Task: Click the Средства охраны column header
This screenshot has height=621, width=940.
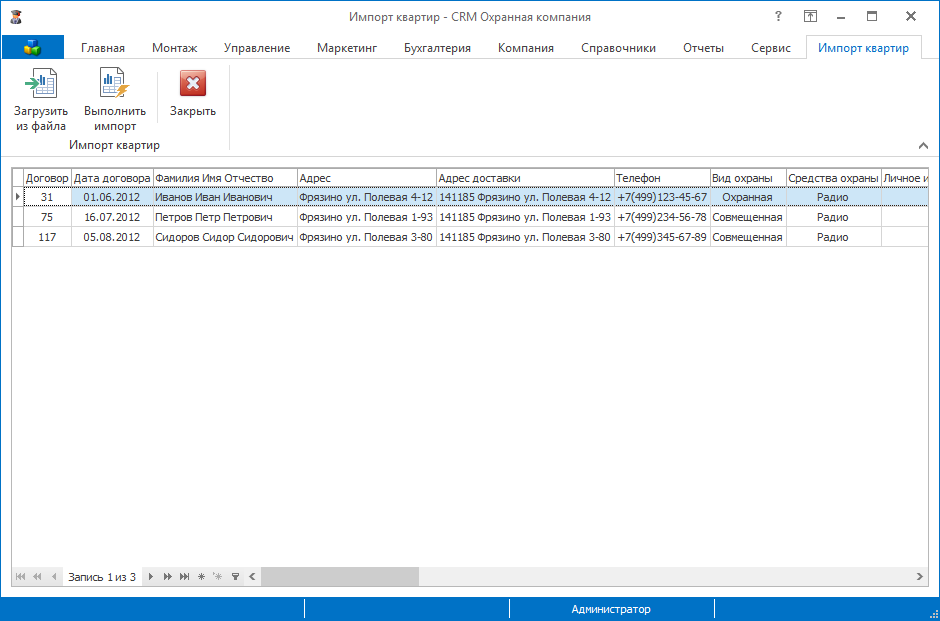Action: [834, 178]
